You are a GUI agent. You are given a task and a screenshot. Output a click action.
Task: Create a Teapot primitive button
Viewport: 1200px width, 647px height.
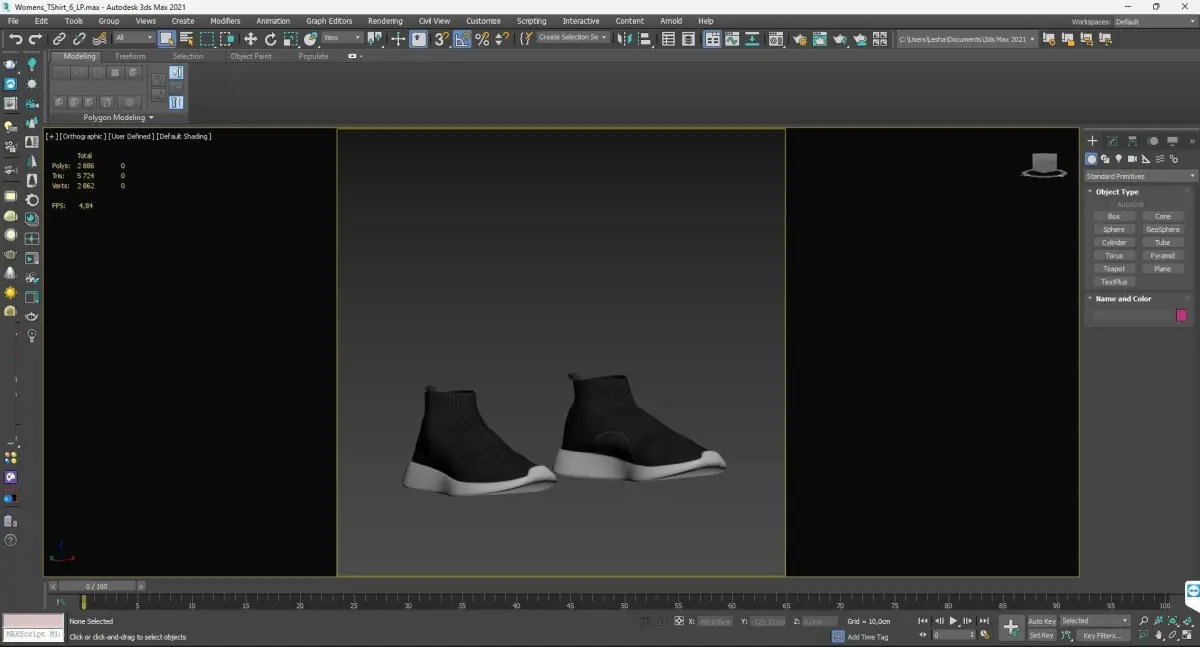(1113, 269)
